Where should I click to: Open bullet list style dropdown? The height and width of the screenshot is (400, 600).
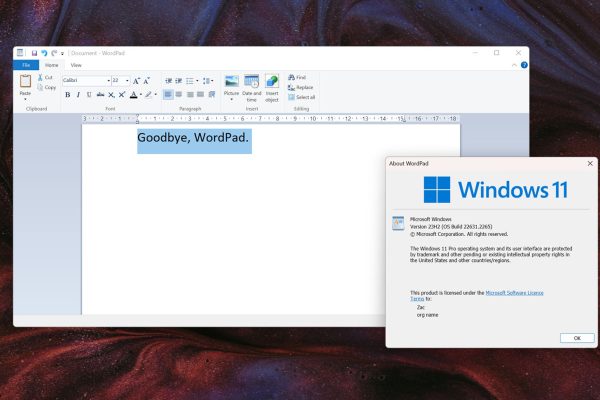pyautogui.click(x=197, y=81)
